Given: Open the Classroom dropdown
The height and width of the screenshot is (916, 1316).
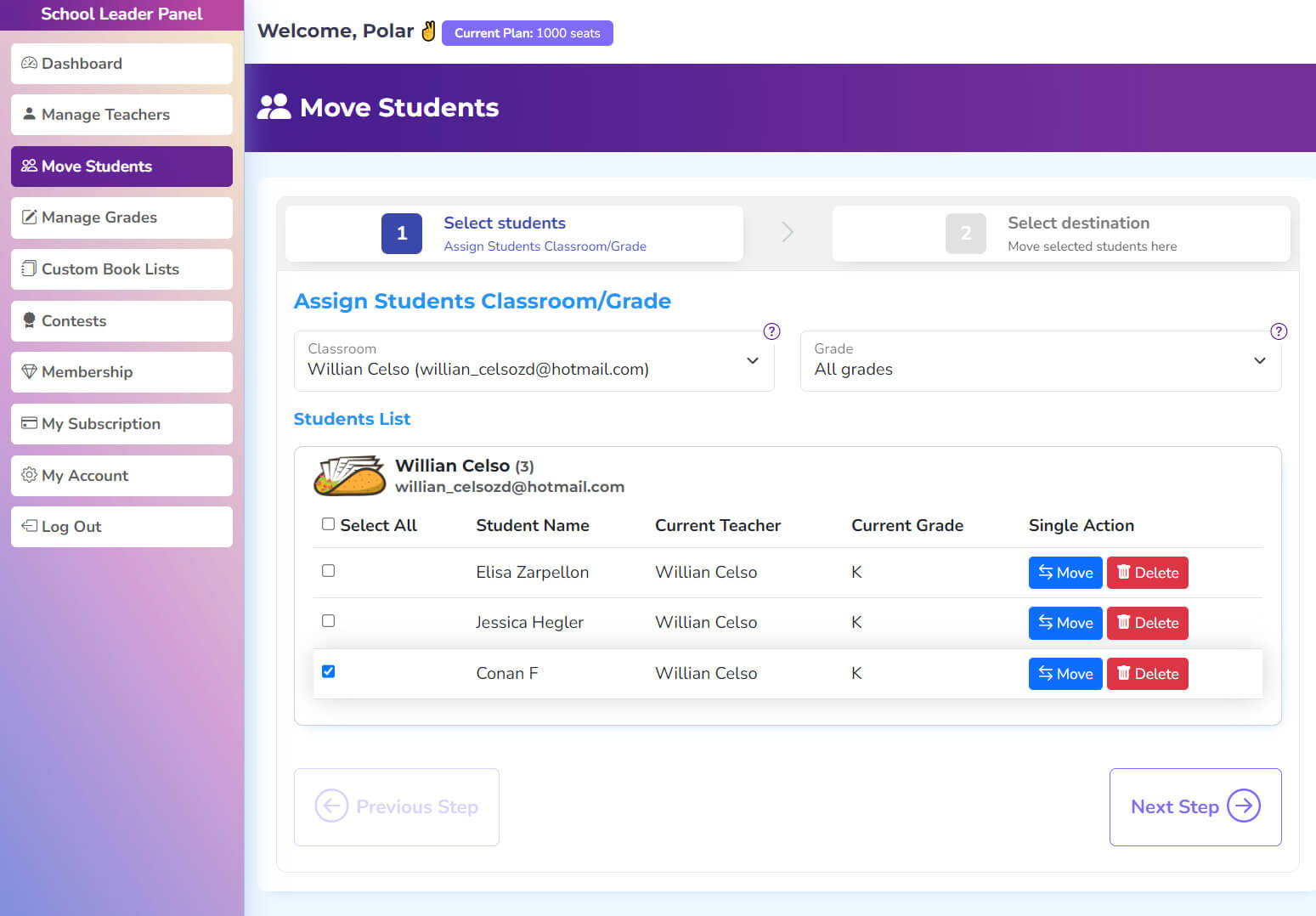Looking at the screenshot, I should [534, 361].
